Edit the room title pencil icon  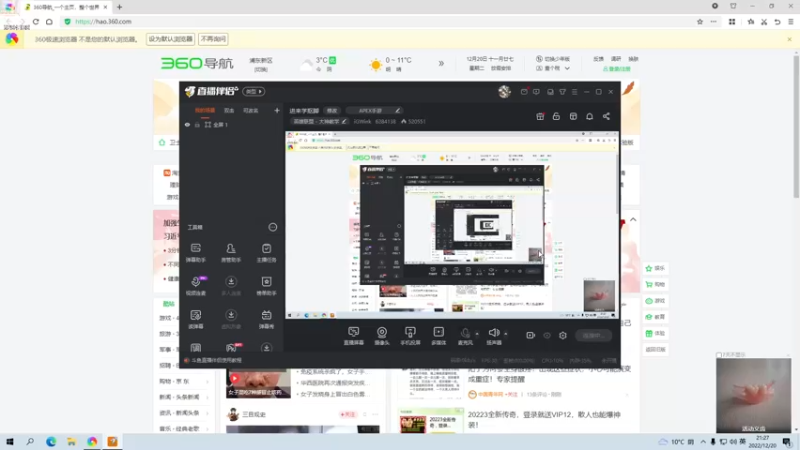pos(397,110)
